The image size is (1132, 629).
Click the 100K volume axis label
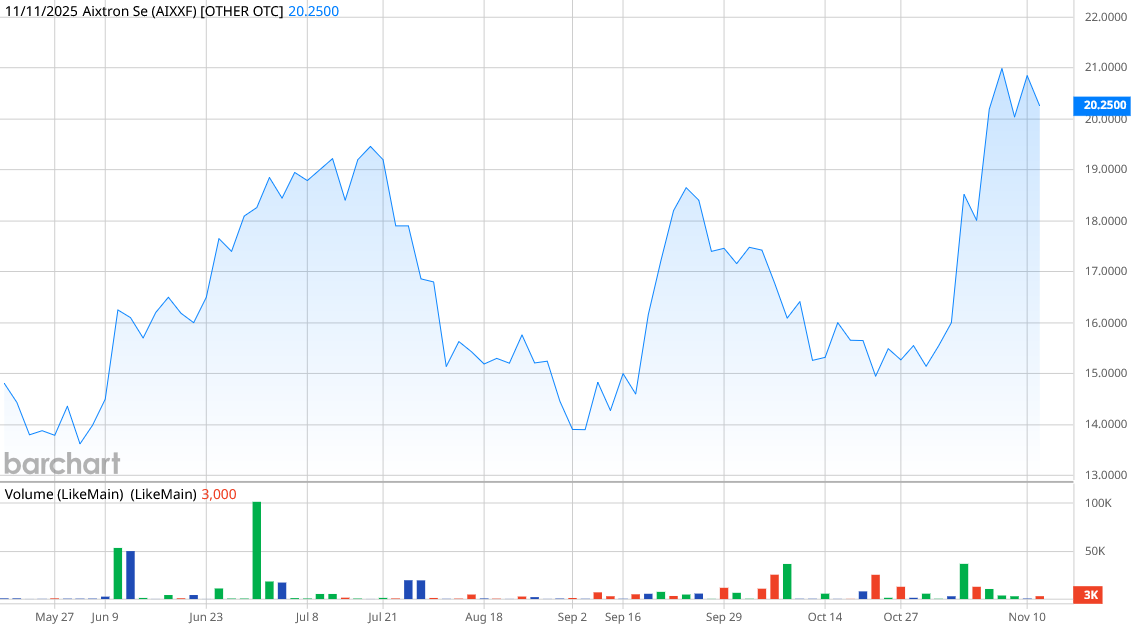pos(1099,503)
